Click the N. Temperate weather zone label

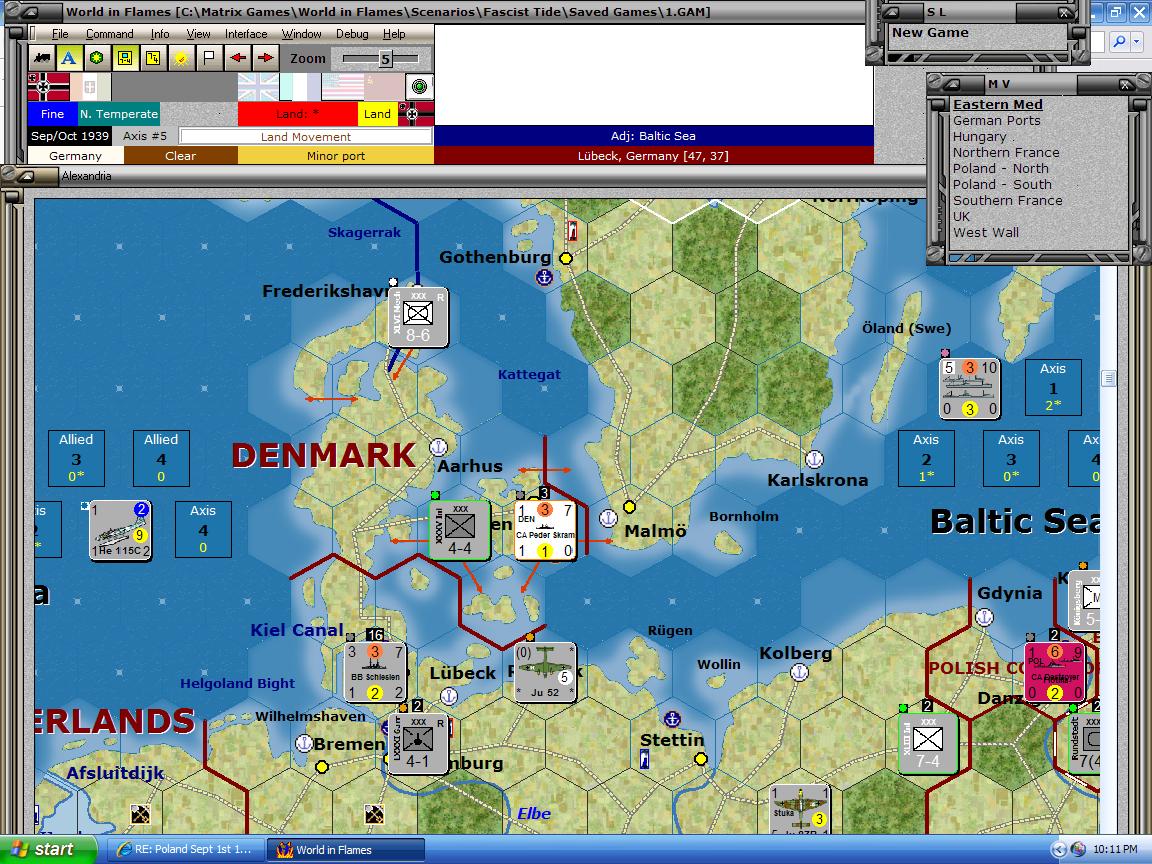click(119, 114)
